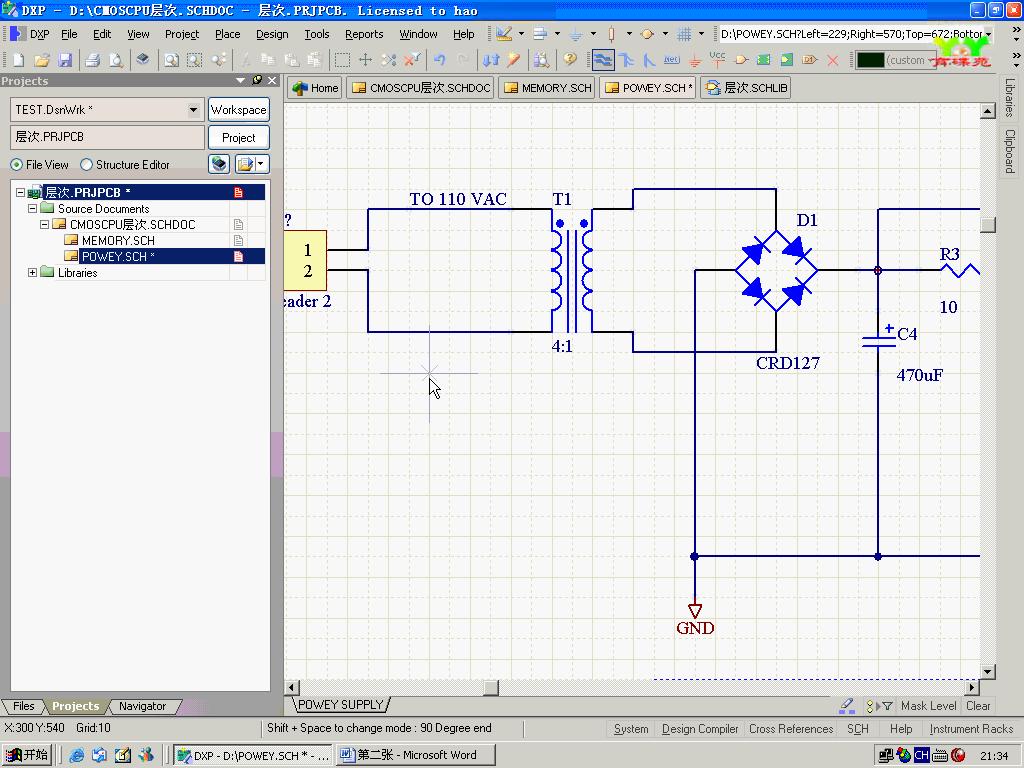This screenshot has width=1024, height=768.
Task: Switch to Microsoft Word in the taskbar
Action: 416,755
